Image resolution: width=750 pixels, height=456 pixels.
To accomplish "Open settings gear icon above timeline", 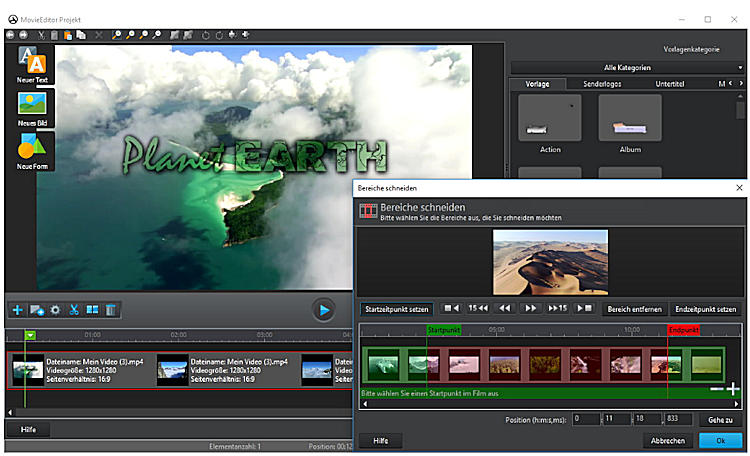I will tap(55, 310).
